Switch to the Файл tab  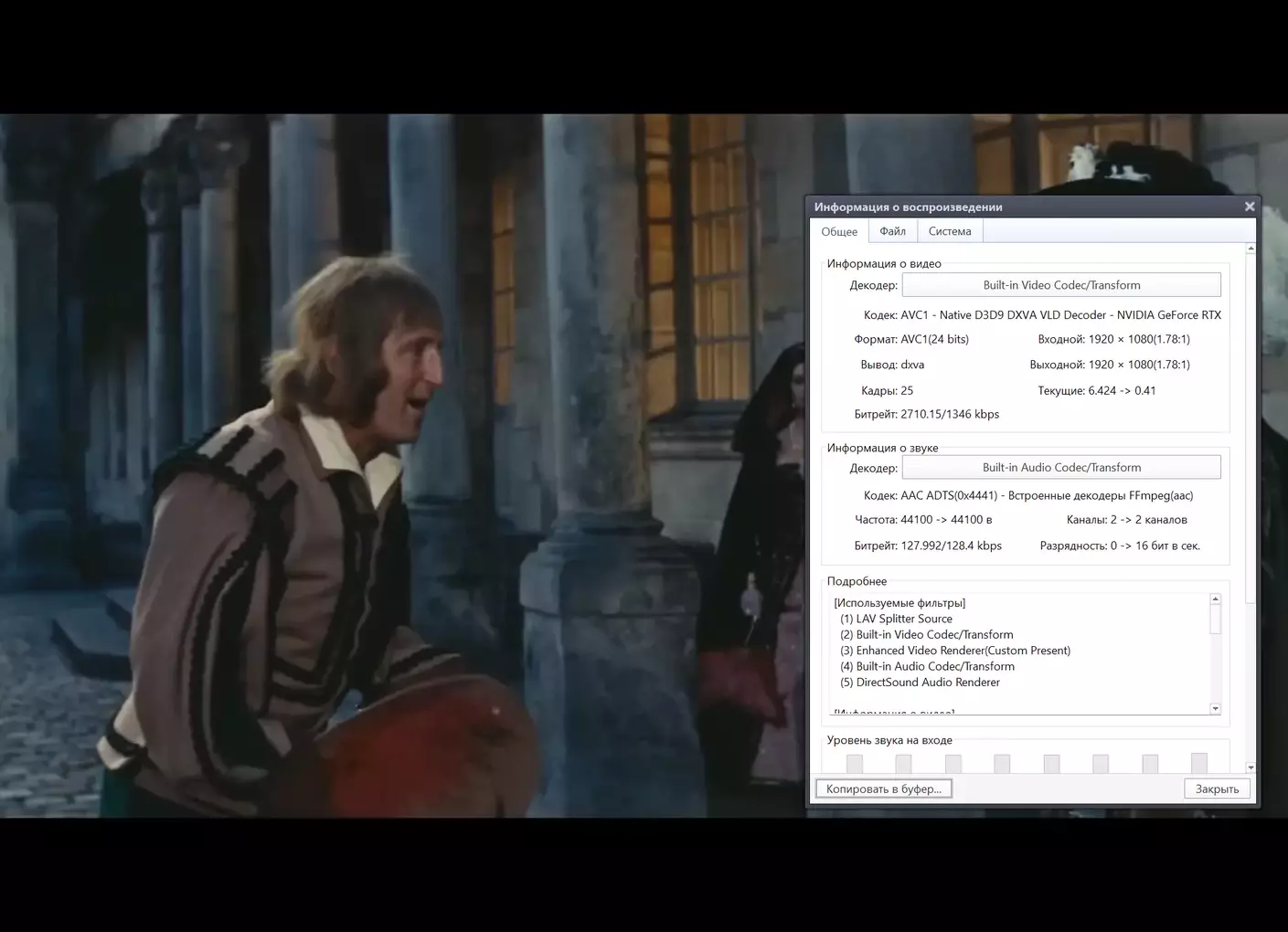(x=892, y=231)
